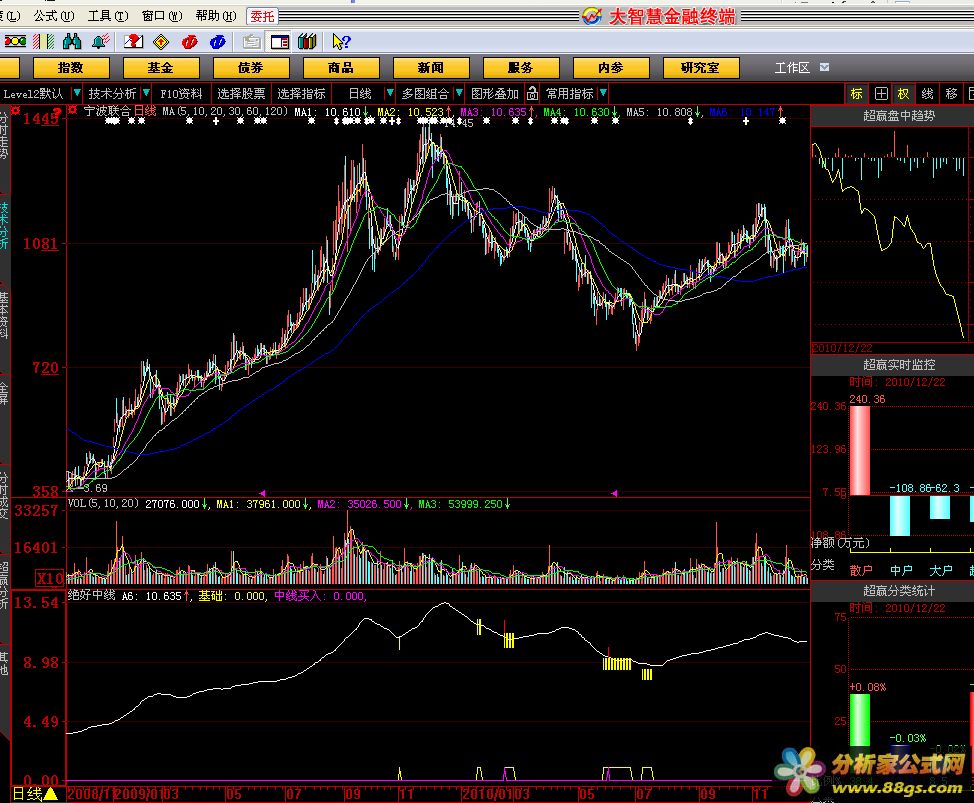
Task: Click the 绝好中线 indicator label
Action: click(x=91, y=595)
